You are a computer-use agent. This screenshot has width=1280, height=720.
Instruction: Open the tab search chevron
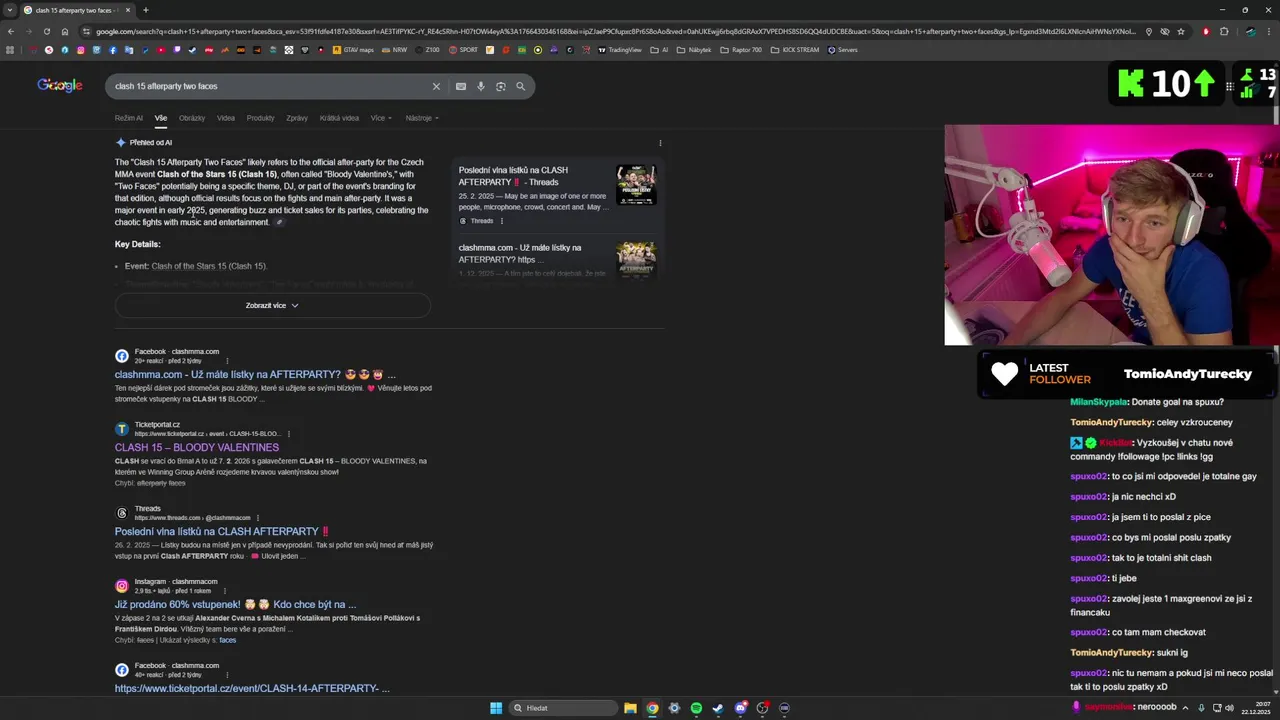pos(10,10)
